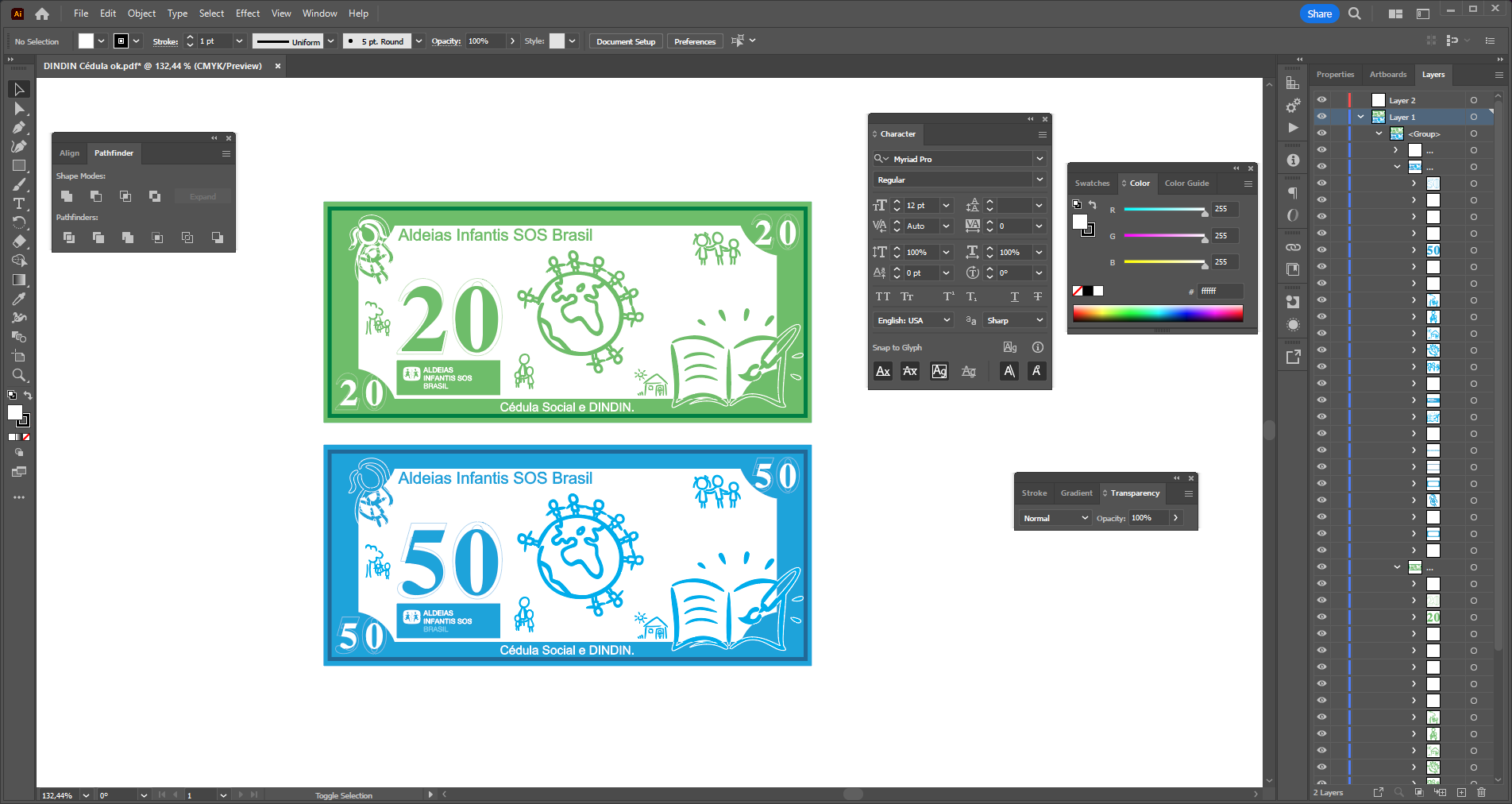Hide Layer 1 with eye icon
The image size is (1512, 804).
pos(1321,117)
